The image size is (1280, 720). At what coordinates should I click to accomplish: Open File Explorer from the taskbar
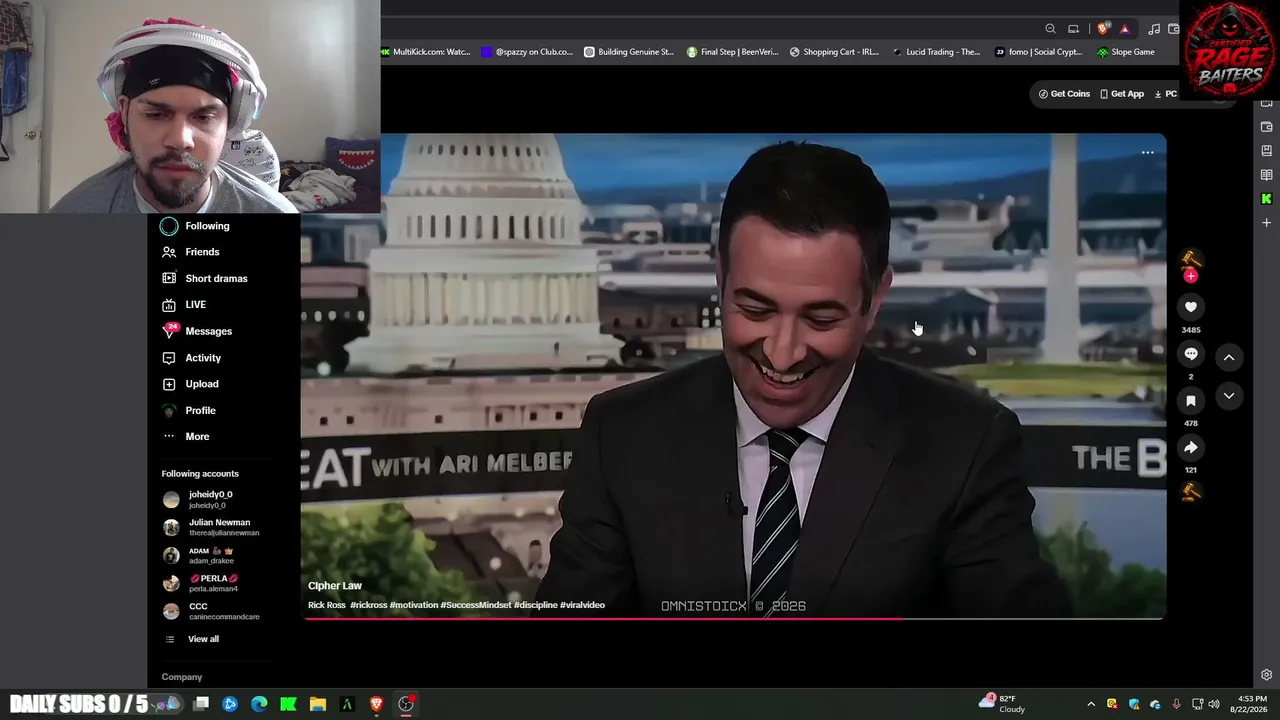317,704
